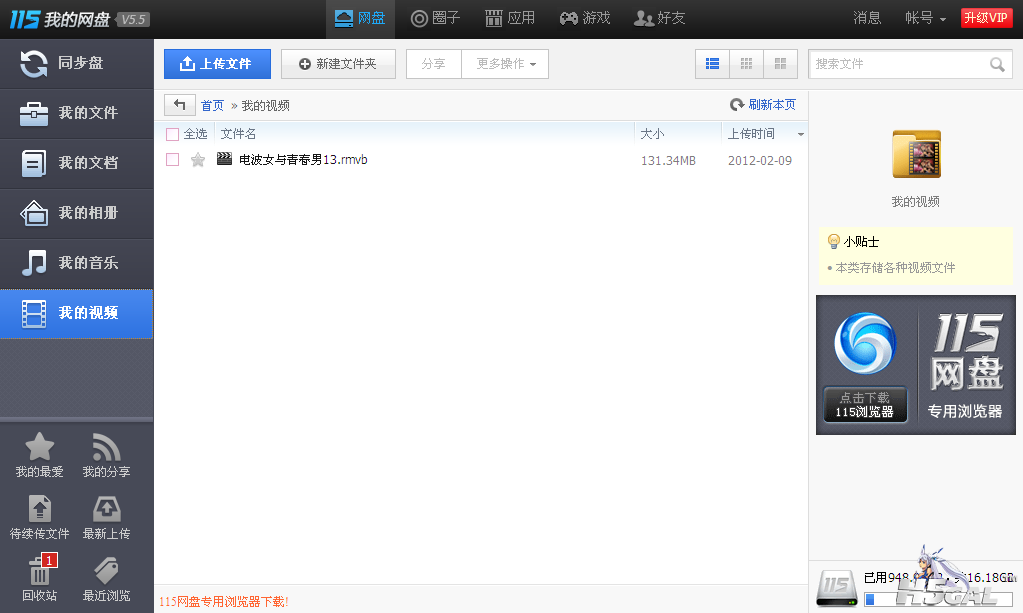1023x613 pixels.
Task: Switch to small grid view mode
Action: (x=746, y=64)
